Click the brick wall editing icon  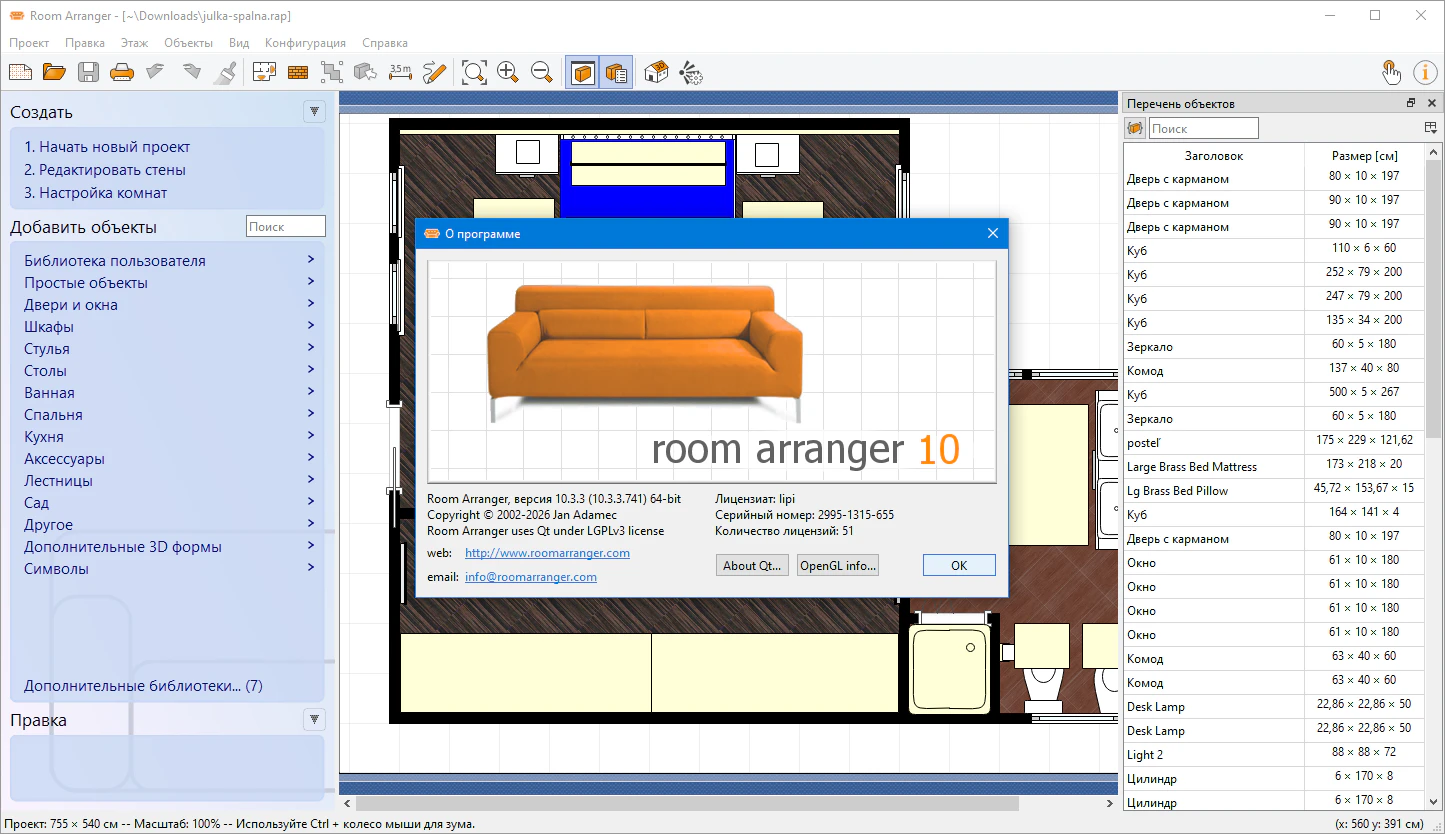tap(298, 72)
